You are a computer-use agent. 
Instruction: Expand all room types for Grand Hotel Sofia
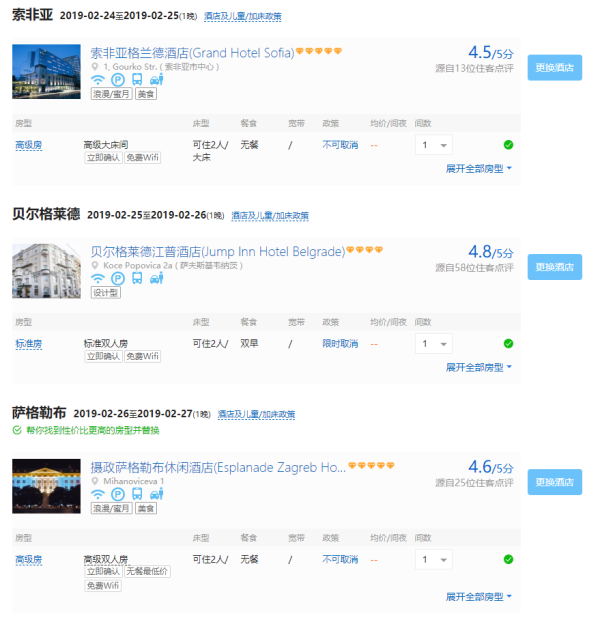click(x=479, y=169)
